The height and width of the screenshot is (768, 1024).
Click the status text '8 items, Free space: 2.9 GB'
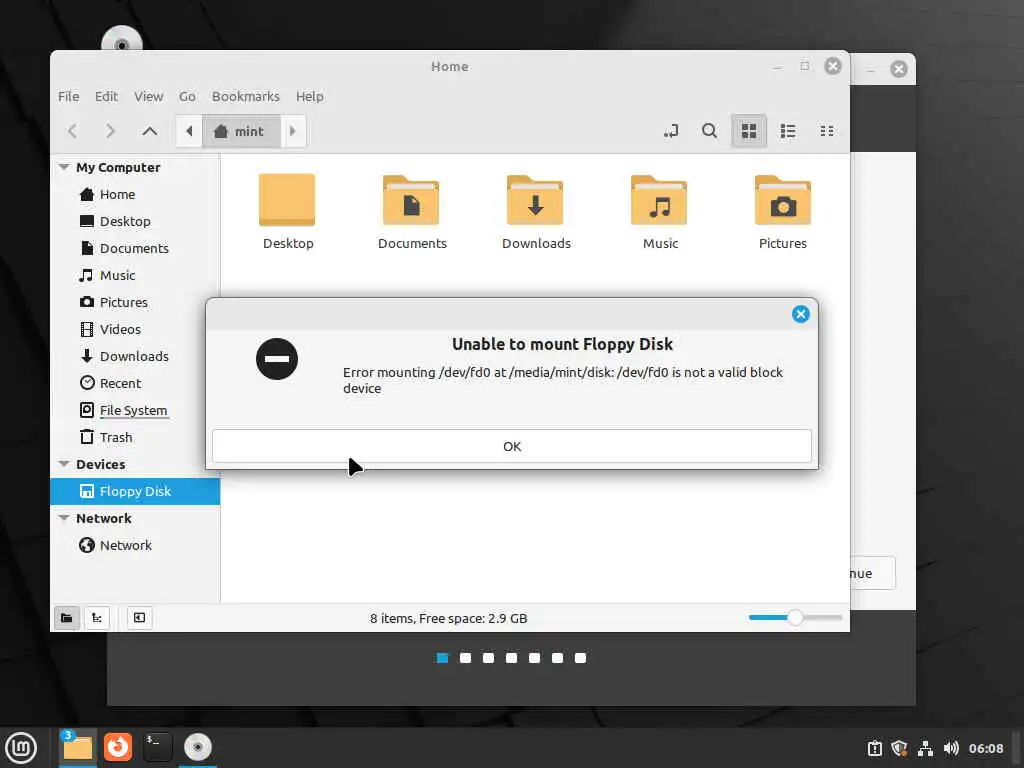[449, 618]
